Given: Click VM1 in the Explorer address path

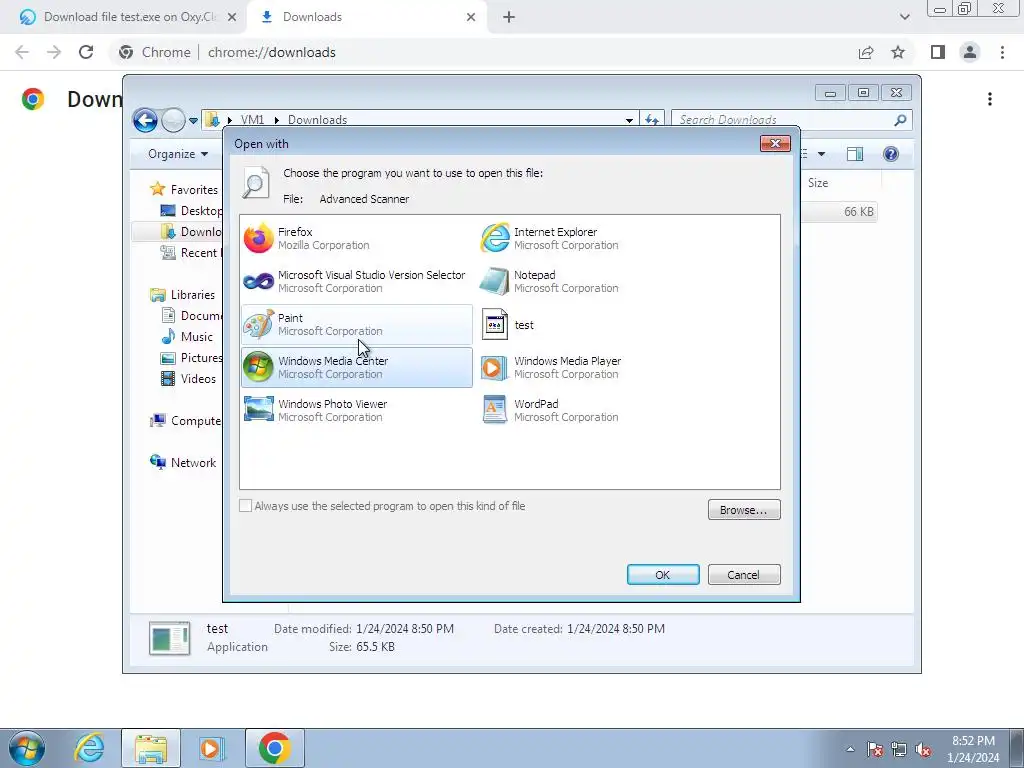Looking at the screenshot, I should 252,120.
